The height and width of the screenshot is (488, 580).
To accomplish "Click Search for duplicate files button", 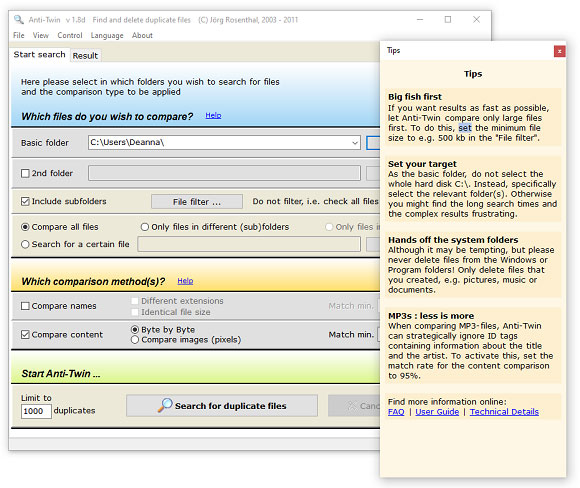I will [x=222, y=405].
